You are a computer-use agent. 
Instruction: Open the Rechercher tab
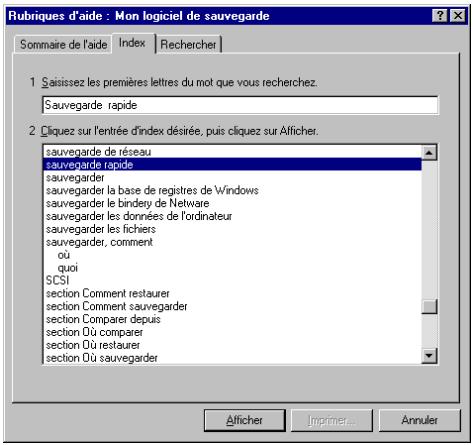coord(188,45)
